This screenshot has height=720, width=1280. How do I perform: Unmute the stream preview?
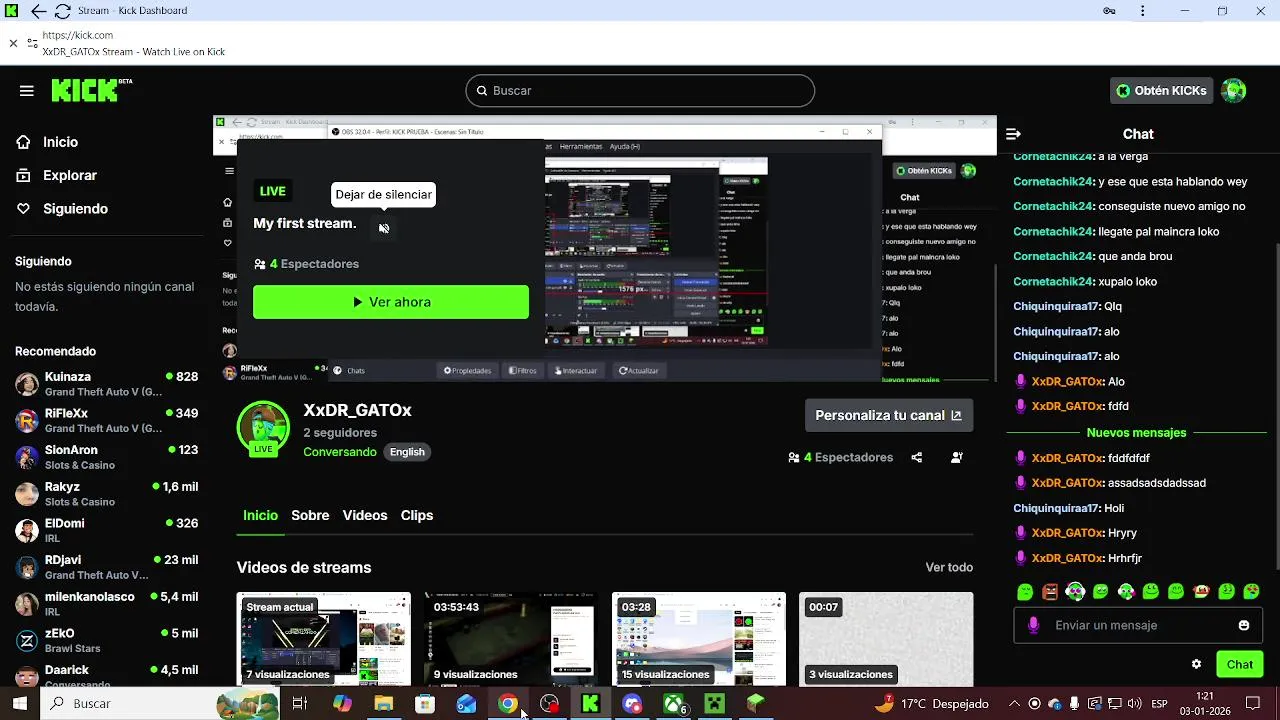pyautogui.click(x=384, y=228)
